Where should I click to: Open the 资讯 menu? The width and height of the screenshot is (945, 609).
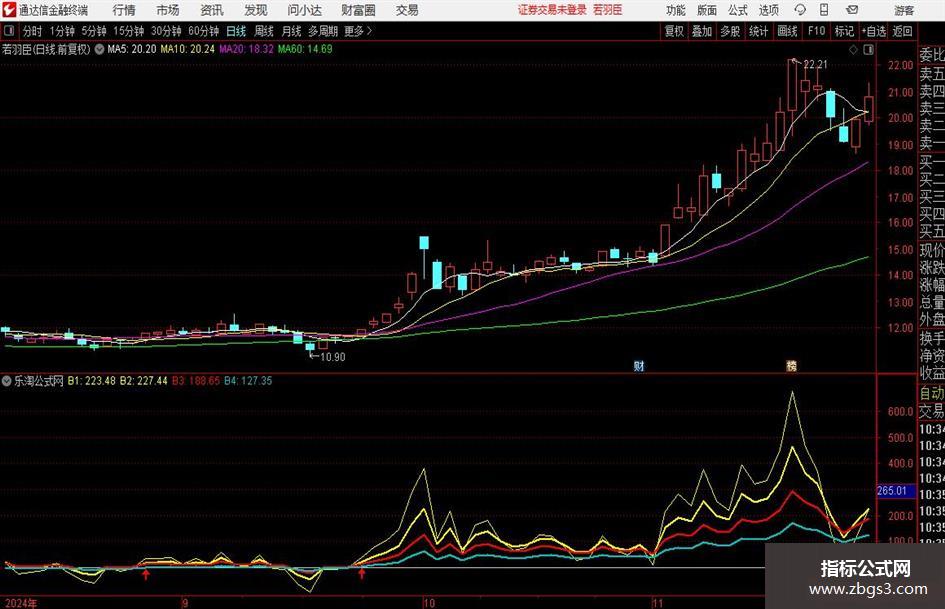[x=212, y=10]
